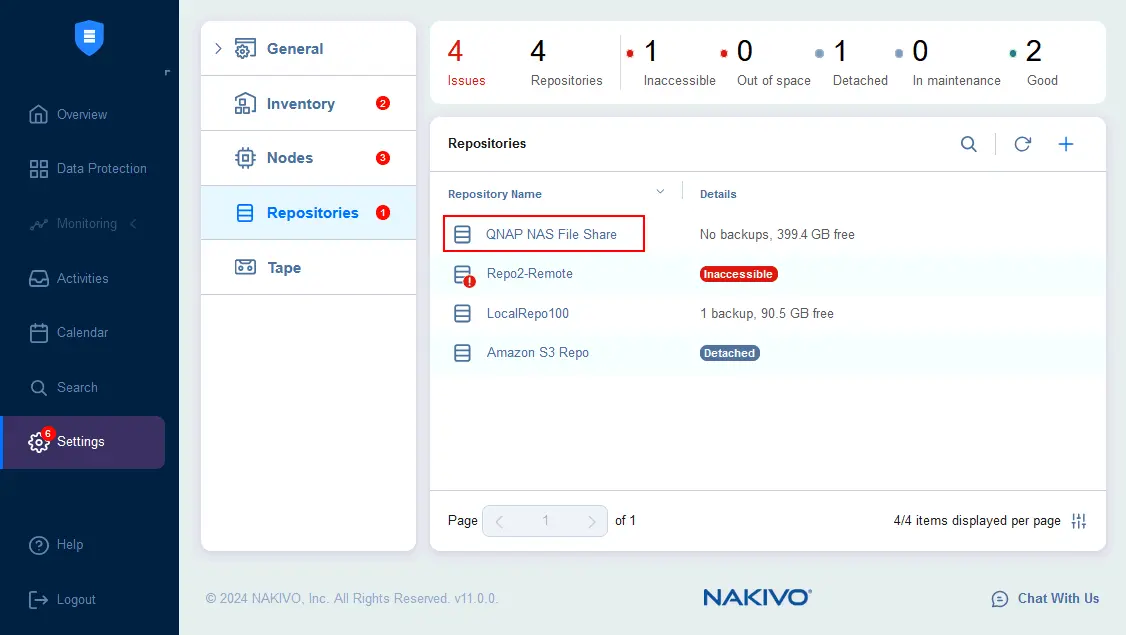Click the Monitoring chart icon
Image resolution: width=1126 pixels, height=635 pixels.
(39, 224)
